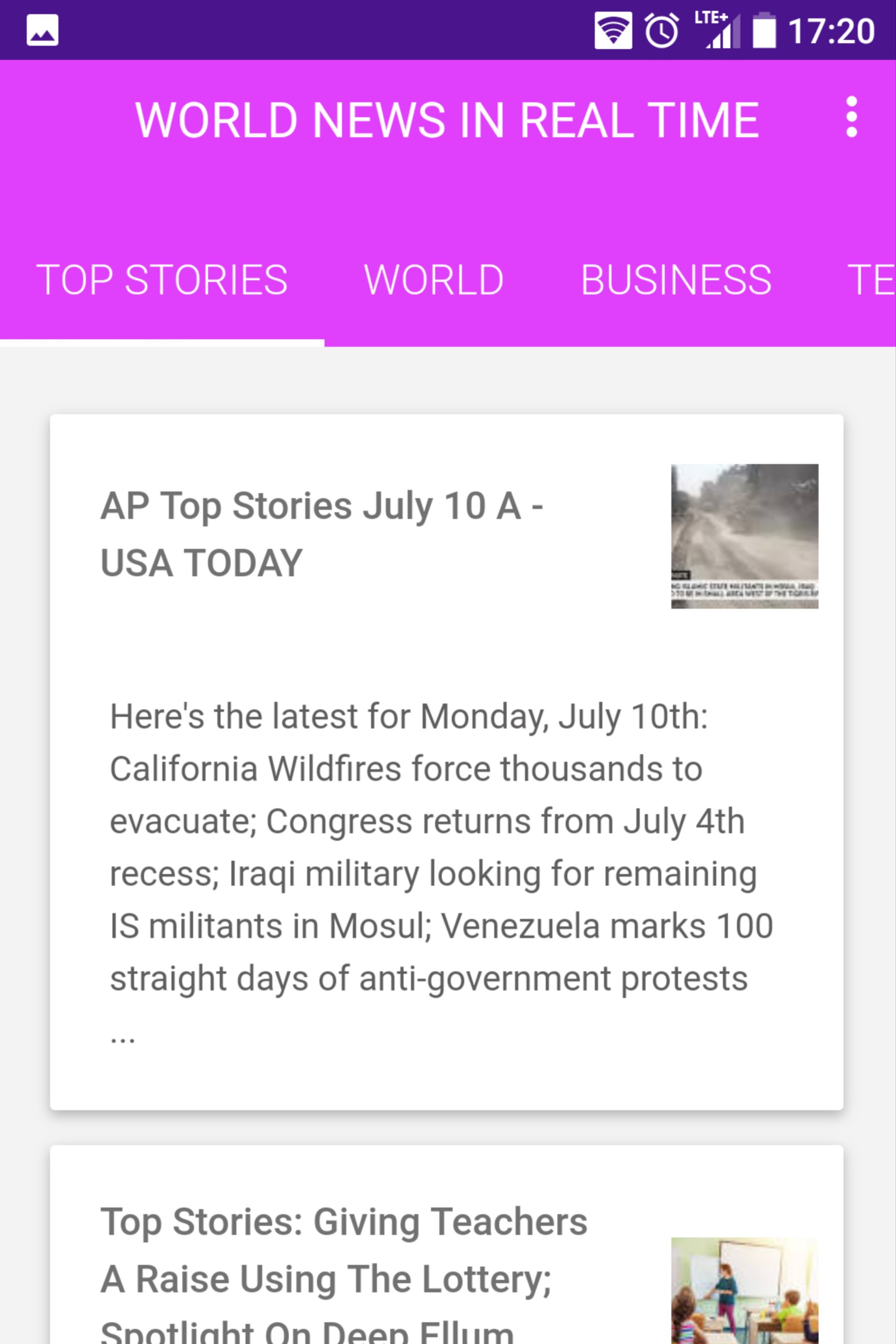Switch to the BUSINESS tab
Image resolution: width=896 pixels, height=1344 pixels.
pyautogui.click(x=676, y=280)
